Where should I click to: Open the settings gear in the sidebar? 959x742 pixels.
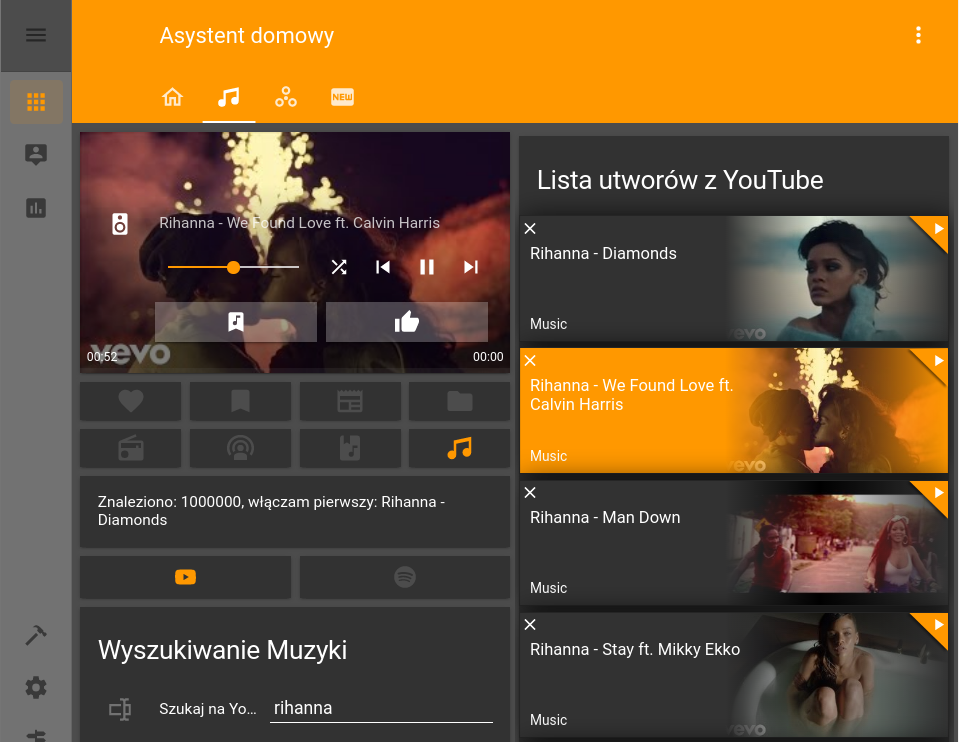pos(36,688)
